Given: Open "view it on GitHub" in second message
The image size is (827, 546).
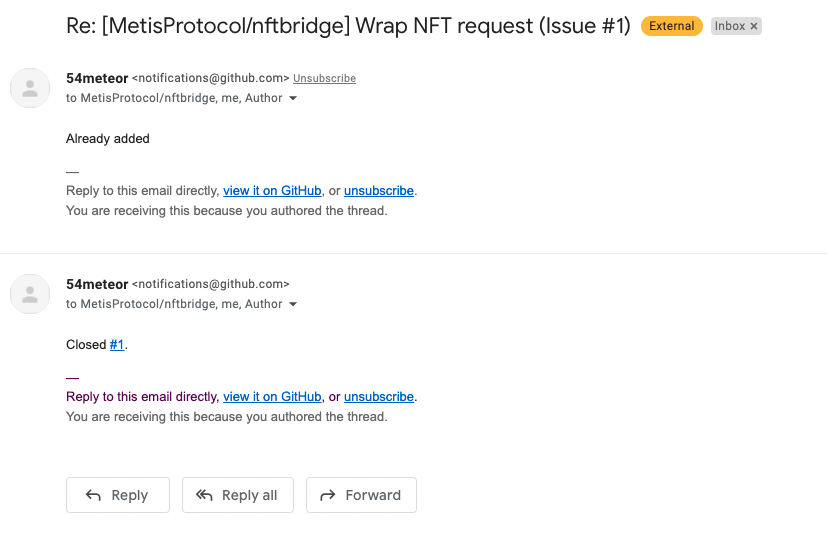Looking at the screenshot, I should point(272,397).
